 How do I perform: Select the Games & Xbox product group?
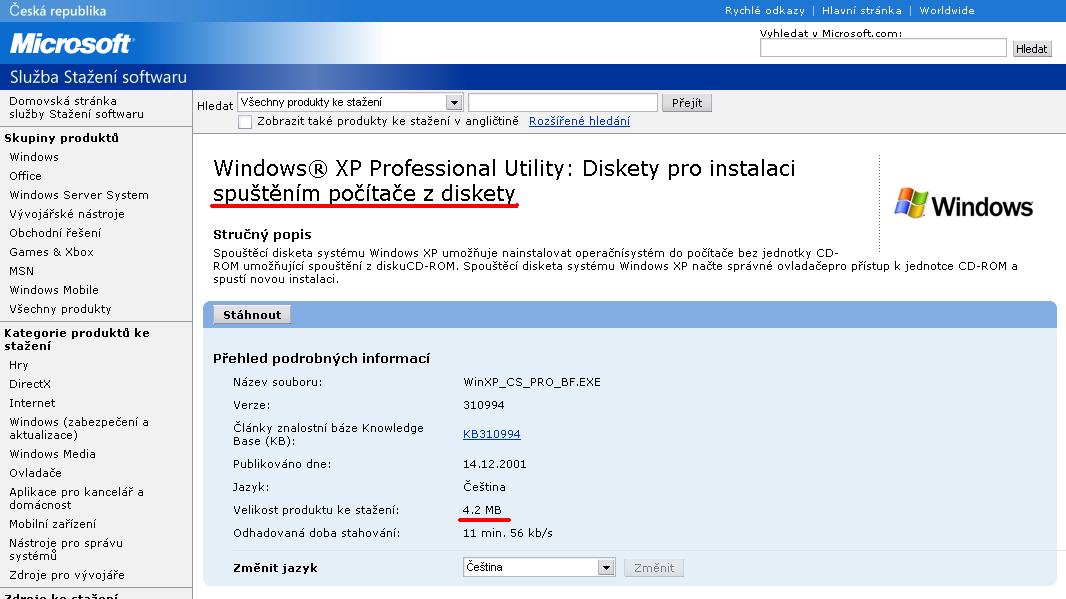51,252
